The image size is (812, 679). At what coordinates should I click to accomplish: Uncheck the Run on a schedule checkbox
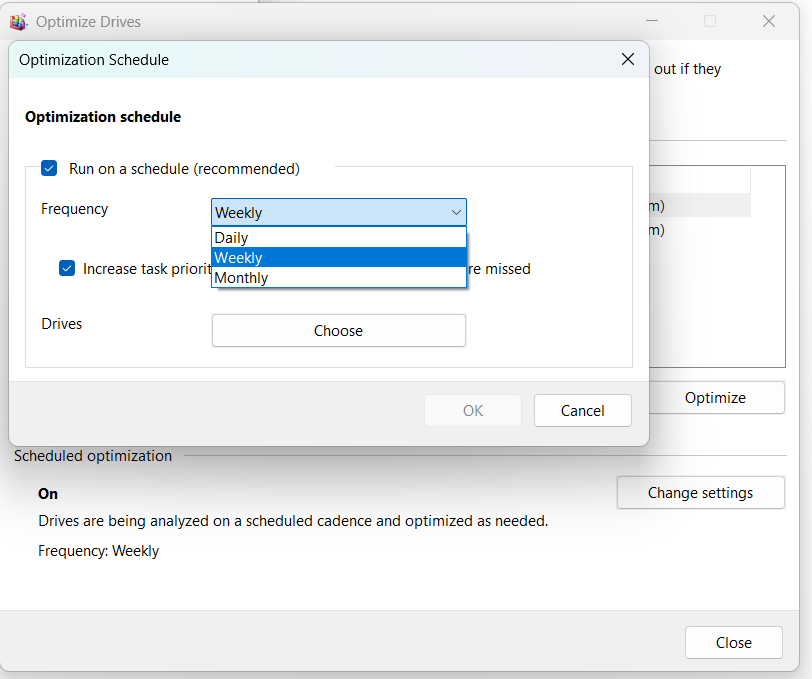pyautogui.click(x=49, y=169)
